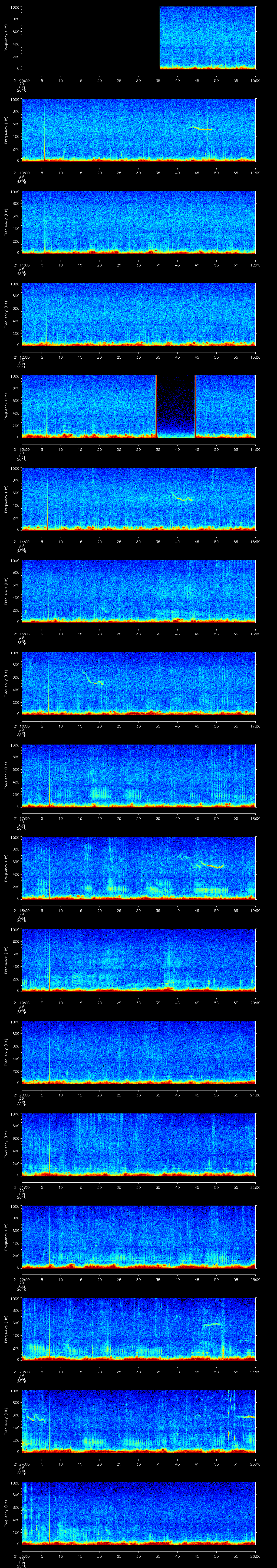Image resolution: width=277 pixels, height=1568 pixels.
Task: Click the flat 600 Hz tone in the 21:23 spectrogram
Action: (212, 1324)
